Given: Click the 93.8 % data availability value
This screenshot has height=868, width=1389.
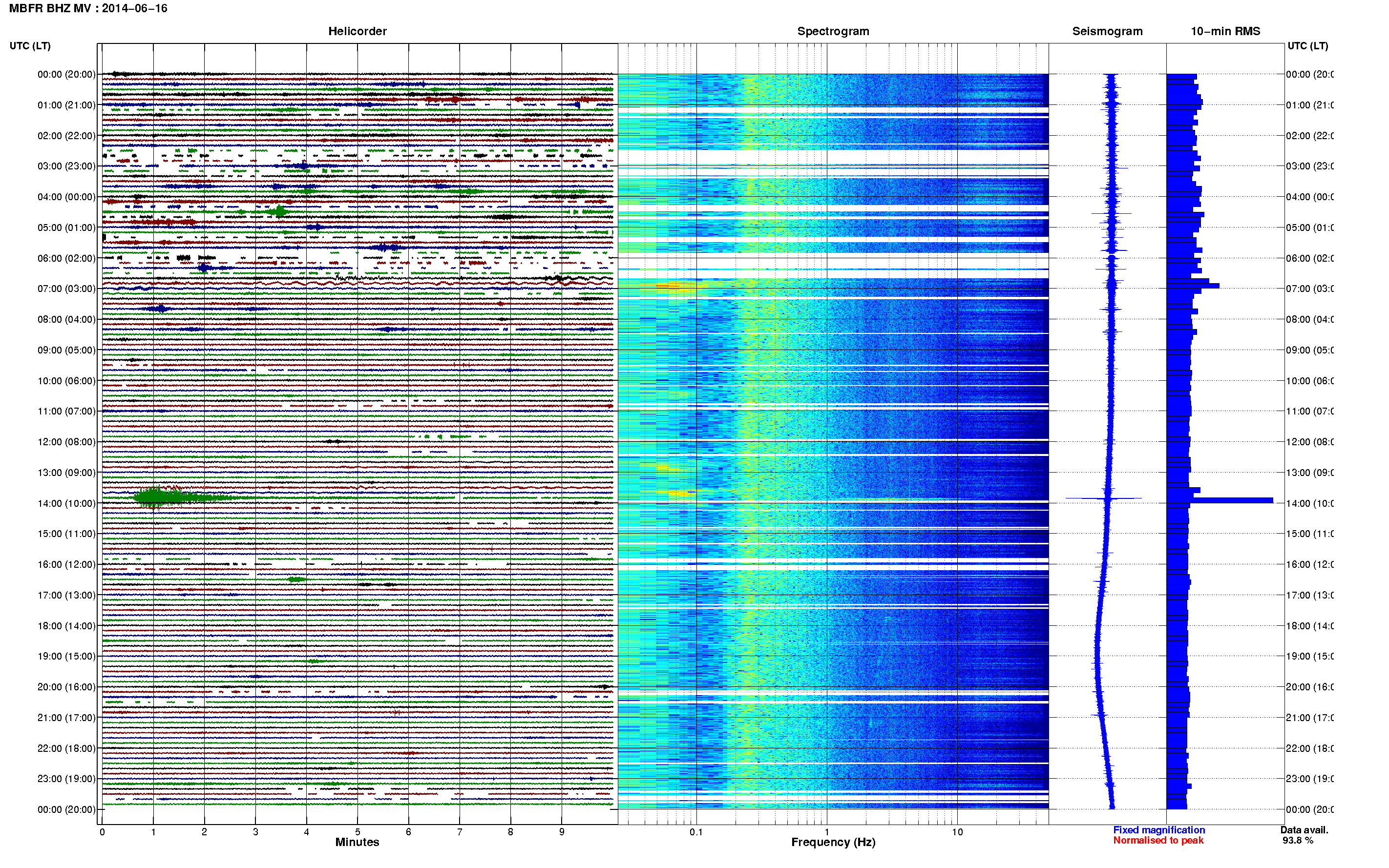Looking at the screenshot, I should pyautogui.click(x=1298, y=841).
